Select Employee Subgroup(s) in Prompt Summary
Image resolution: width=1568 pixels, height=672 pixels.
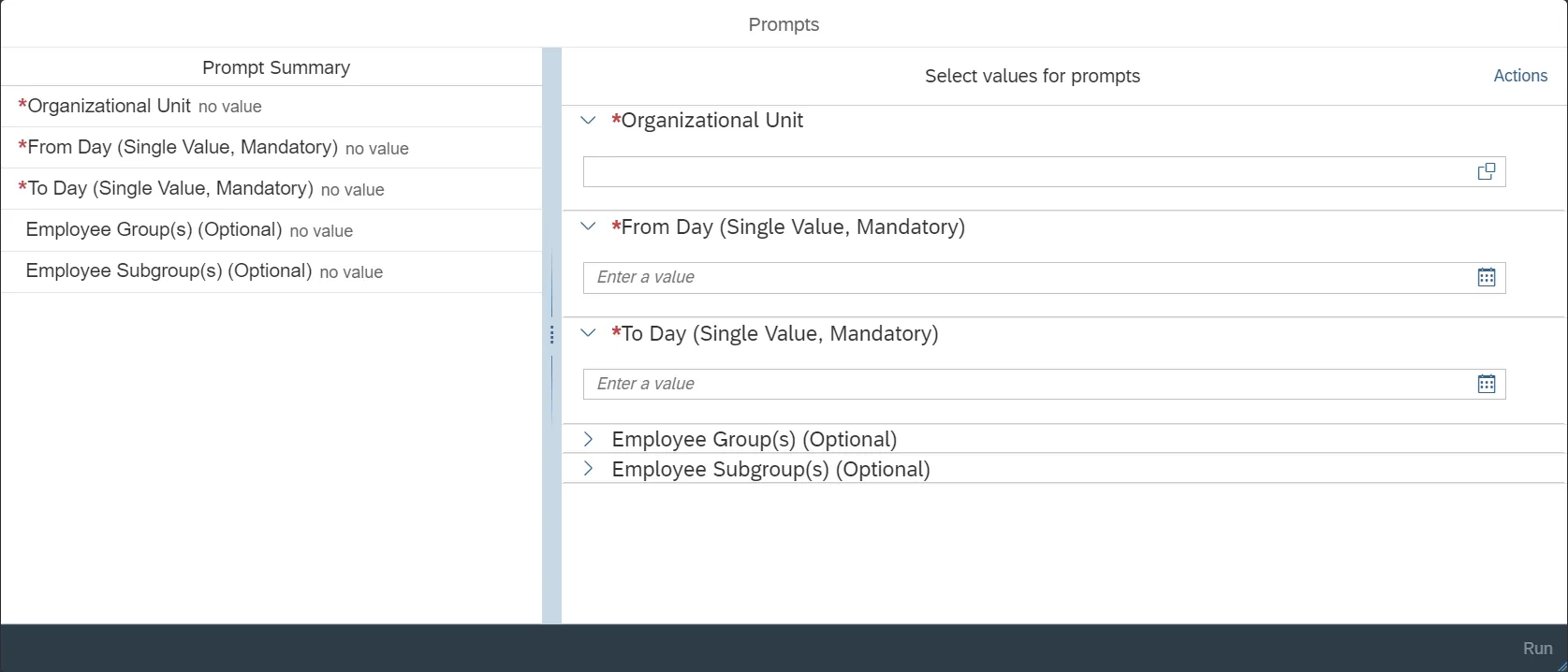tap(204, 271)
